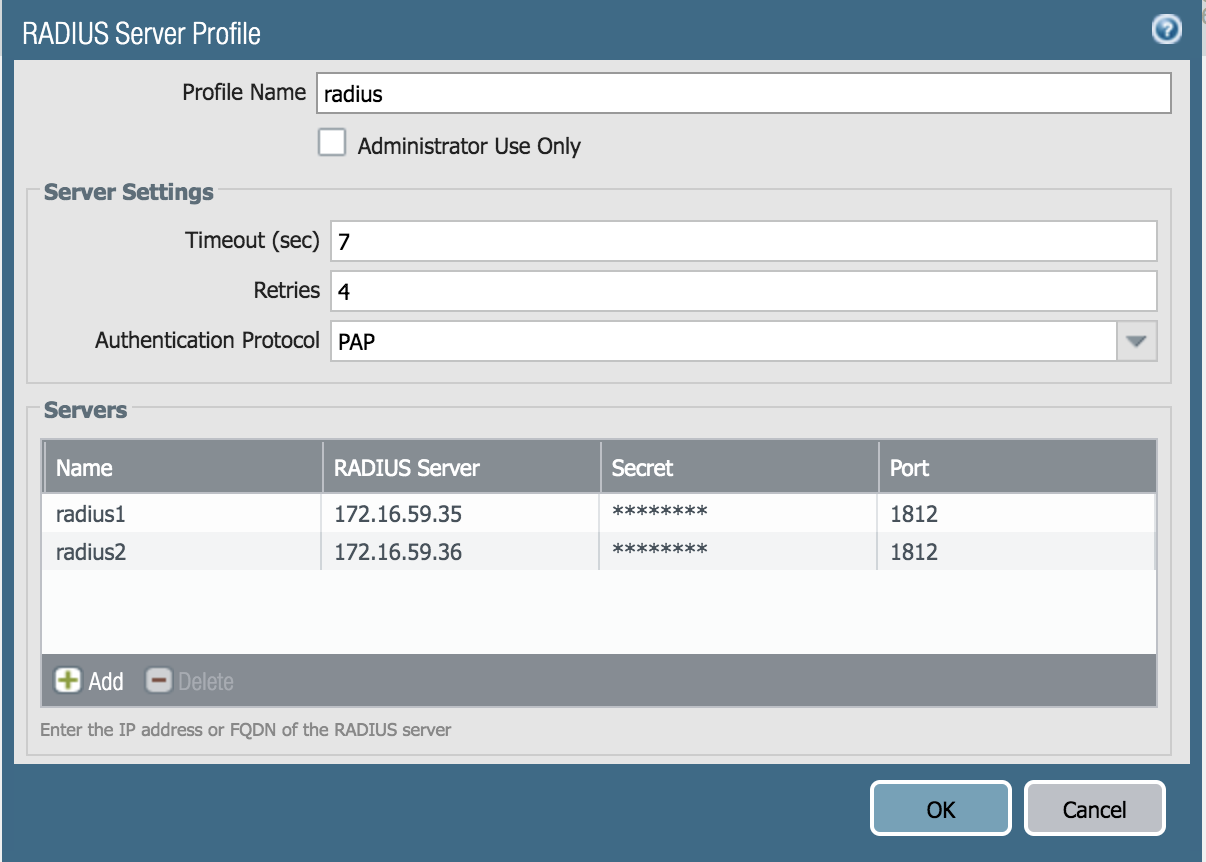1206x862 pixels.
Task: Click the Timeout (sec) input field
Action: click(742, 241)
